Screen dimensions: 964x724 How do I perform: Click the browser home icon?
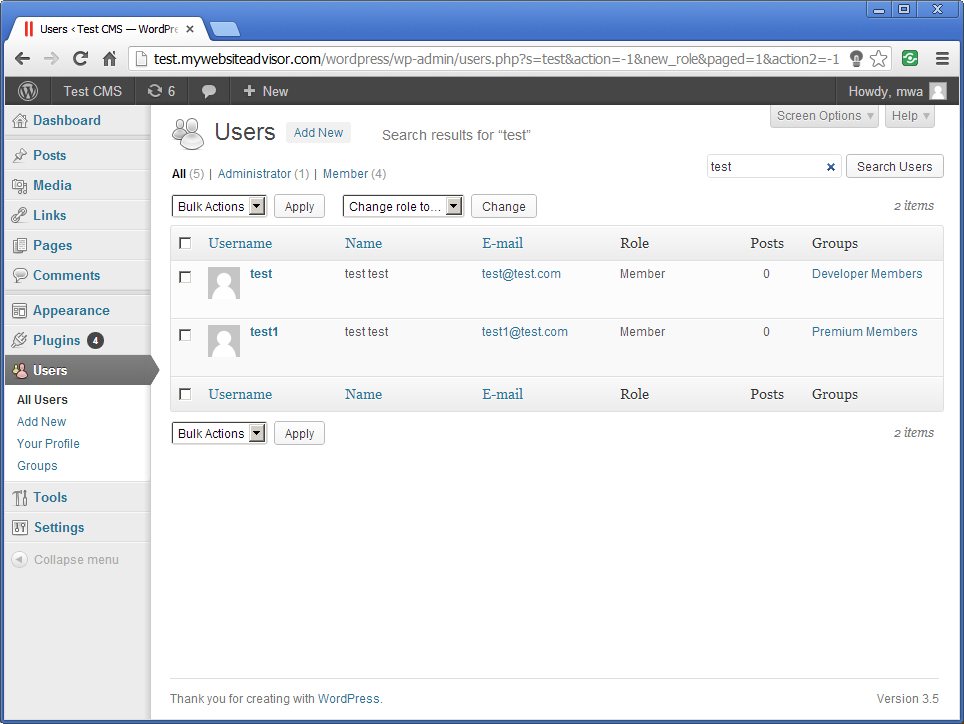pos(109,59)
